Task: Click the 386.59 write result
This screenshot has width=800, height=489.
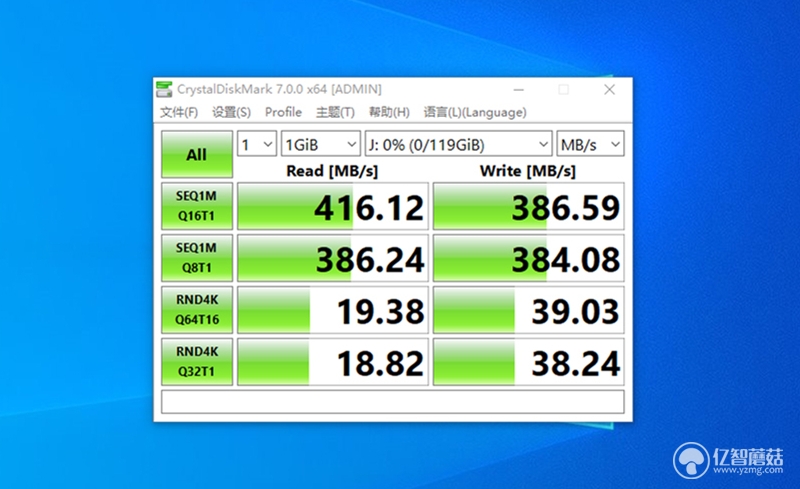Action: point(529,206)
